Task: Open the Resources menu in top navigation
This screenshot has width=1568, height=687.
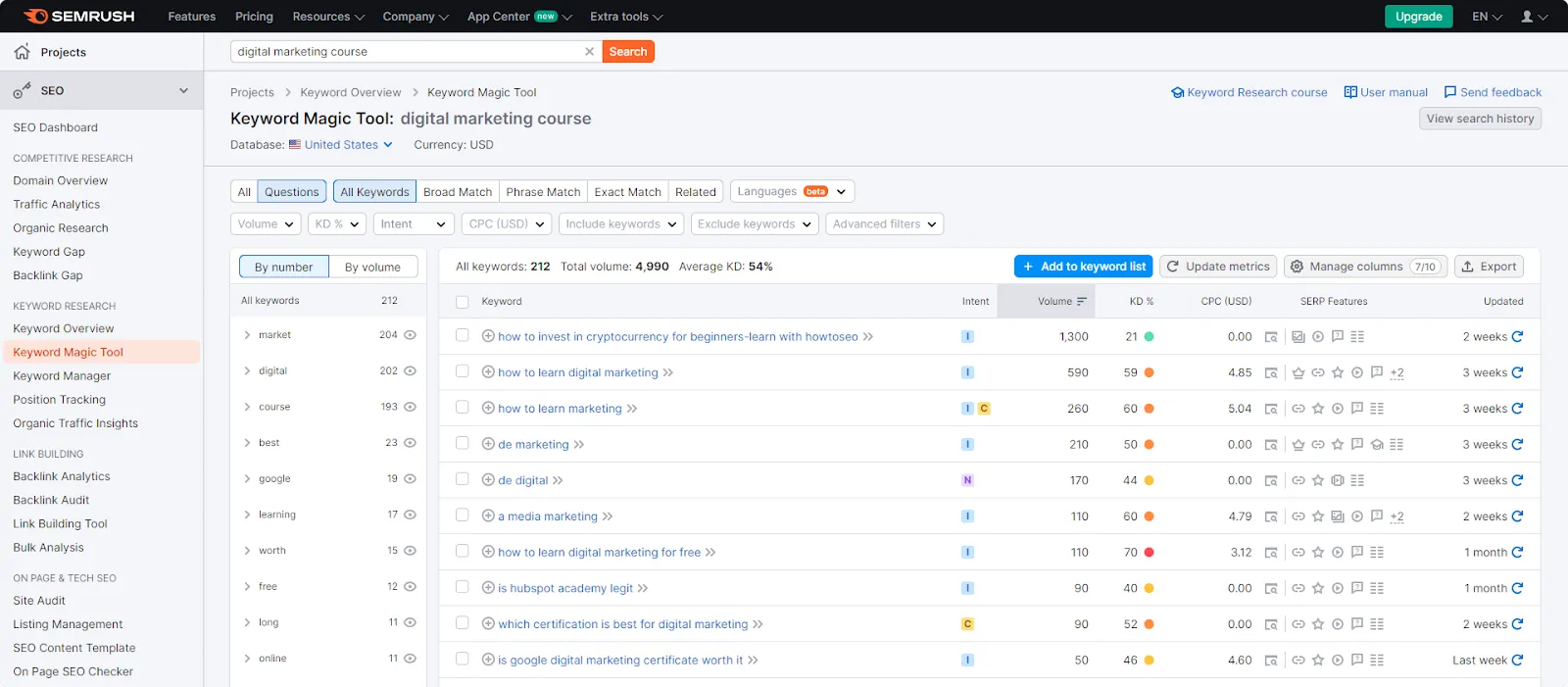Action: tap(328, 17)
